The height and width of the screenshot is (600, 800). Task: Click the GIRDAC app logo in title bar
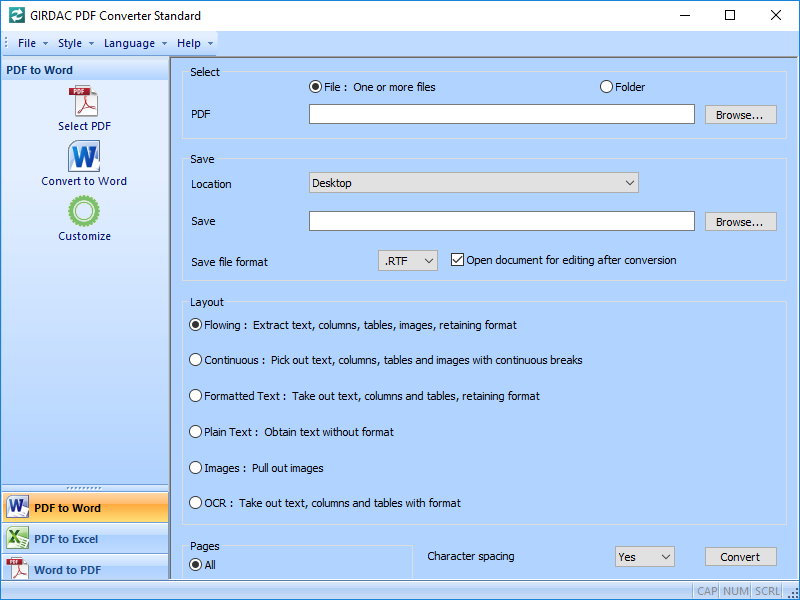(16, 15)
